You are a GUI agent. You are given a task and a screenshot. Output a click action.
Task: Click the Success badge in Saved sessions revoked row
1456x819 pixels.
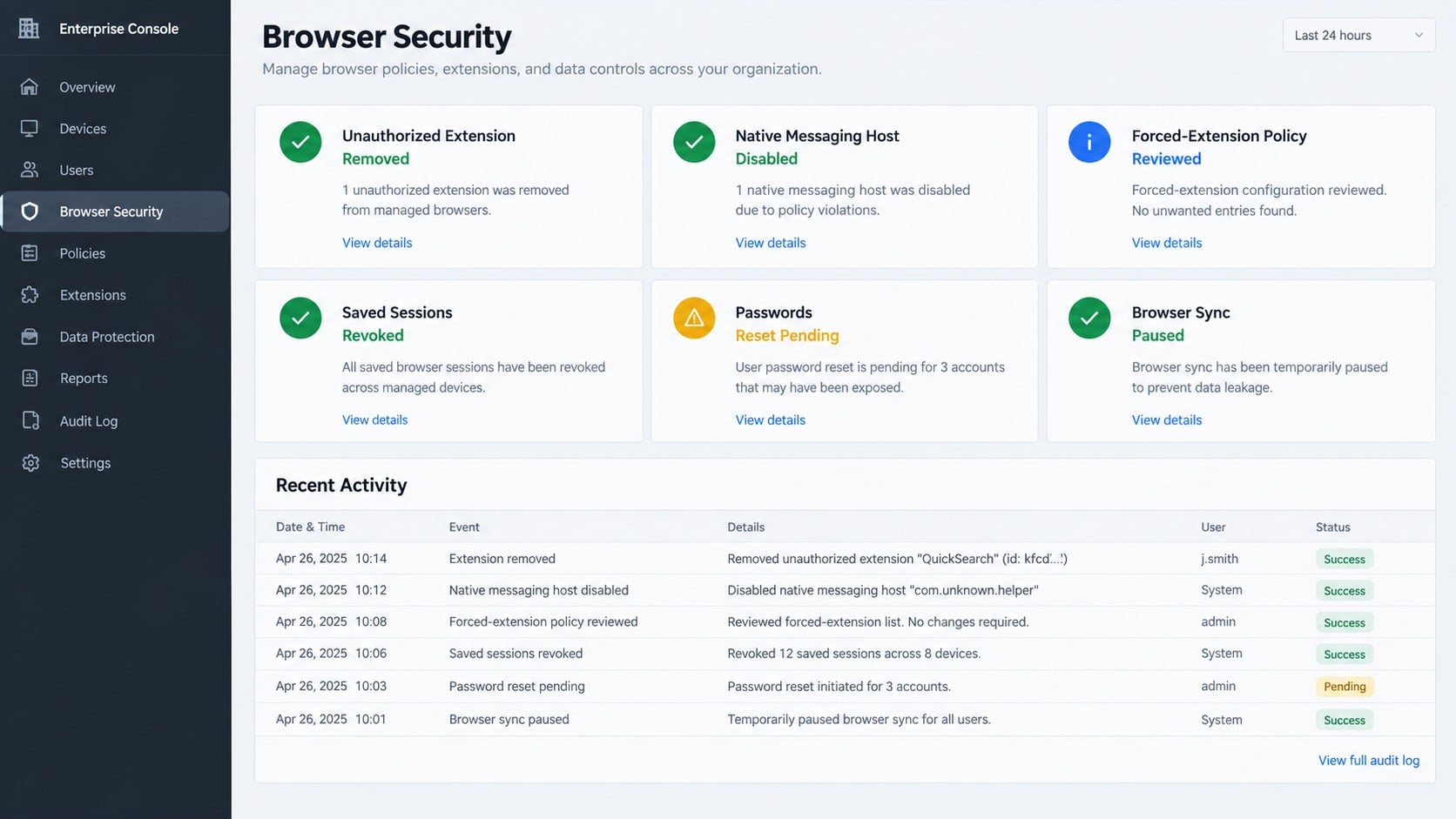pos(1345,654)
